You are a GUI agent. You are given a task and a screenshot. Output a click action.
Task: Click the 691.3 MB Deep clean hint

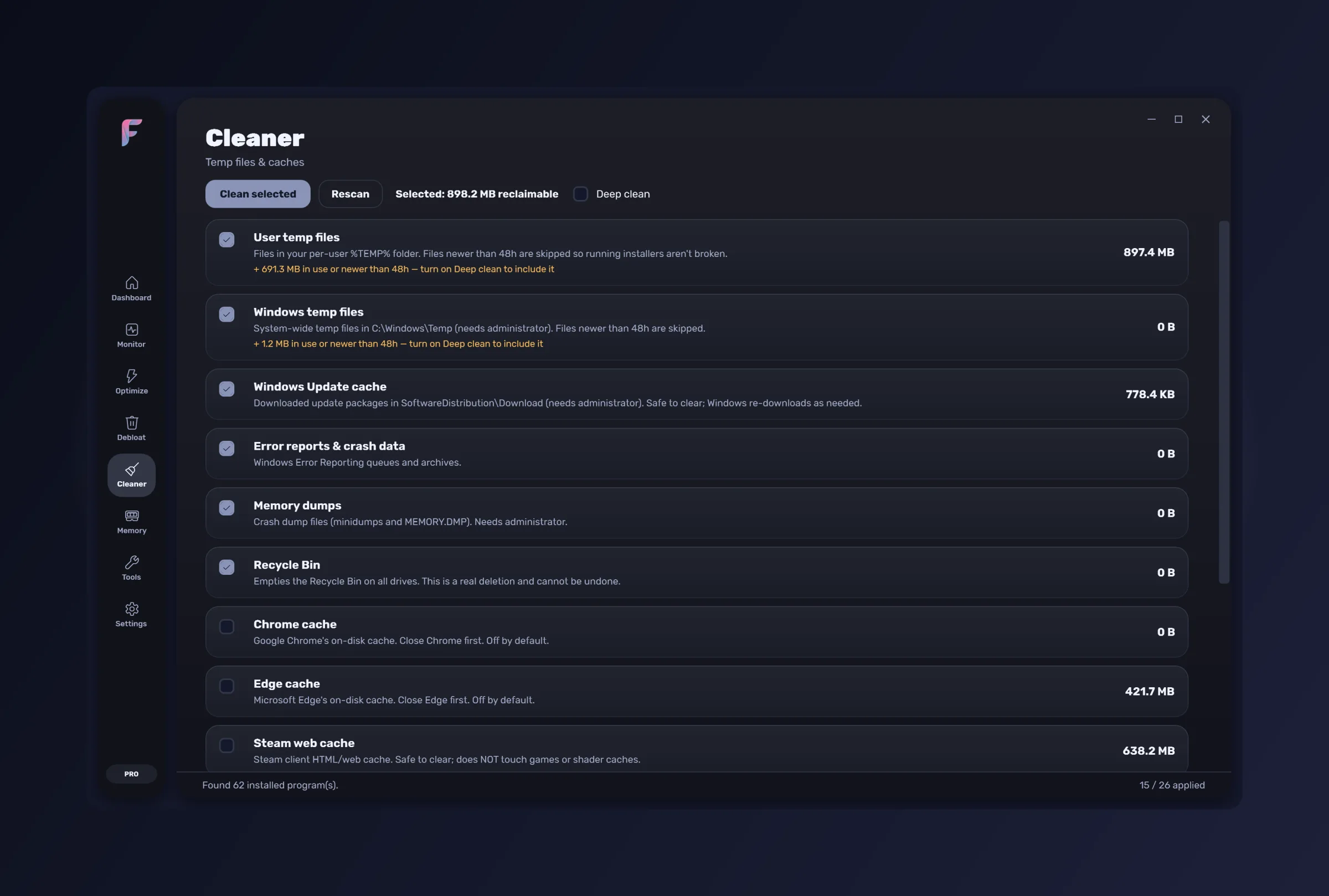pos(403,269)
